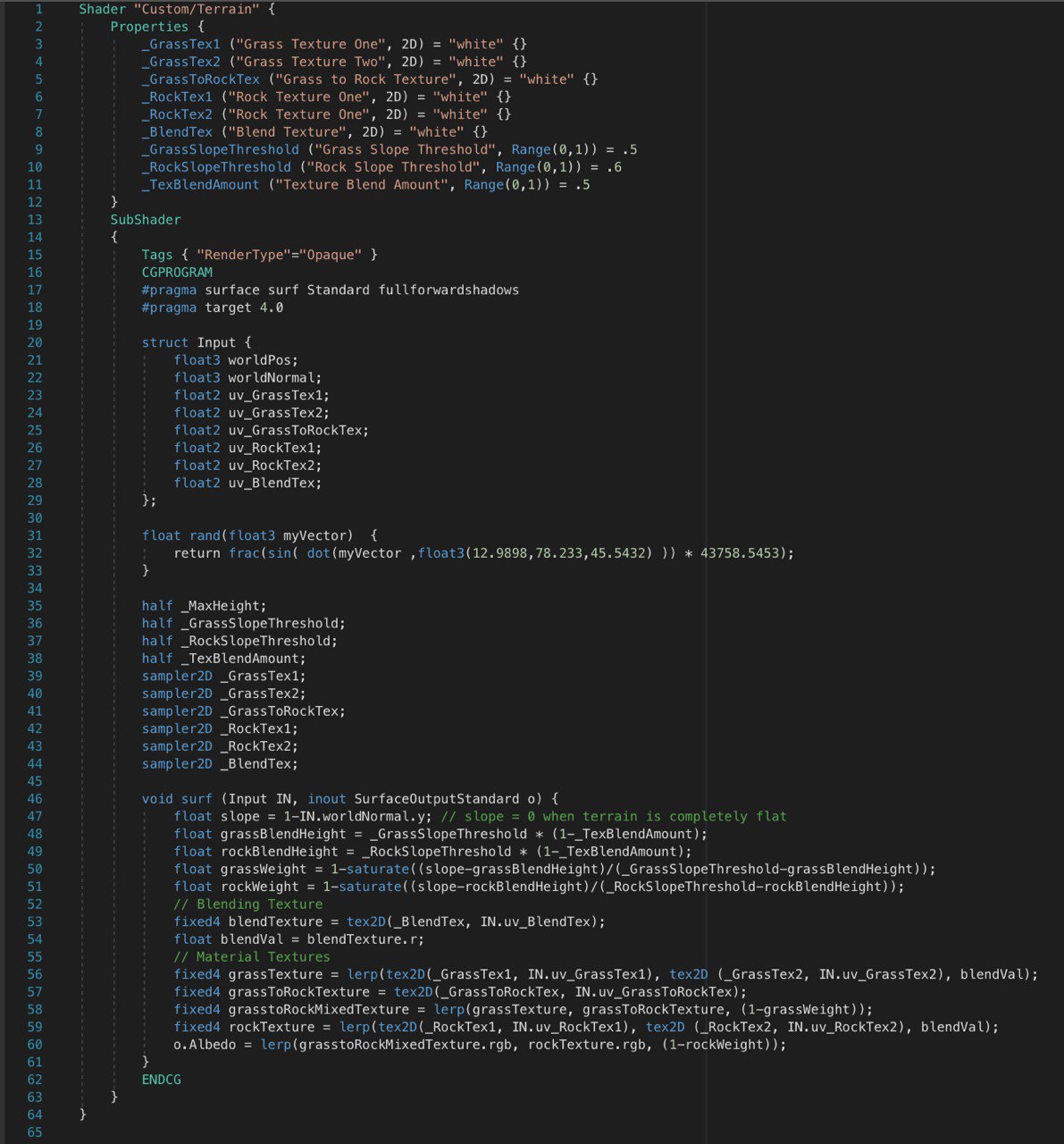Click sampler2D _RockTex2 declaration
The height and width of the screenshot is (1144, 1064).
tap(220, 746)
